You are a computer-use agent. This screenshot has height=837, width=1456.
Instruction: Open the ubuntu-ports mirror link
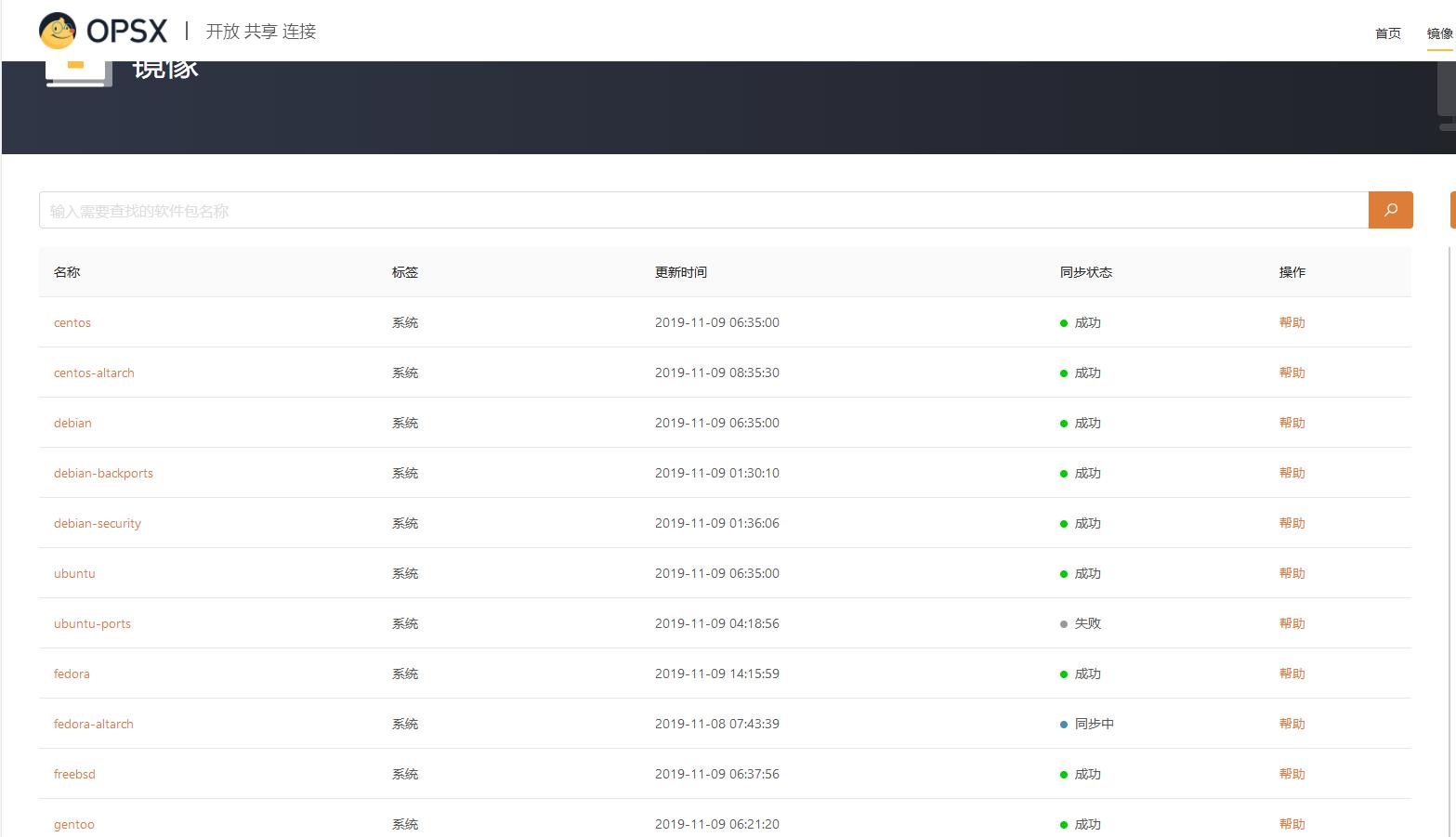pos(92,624)
